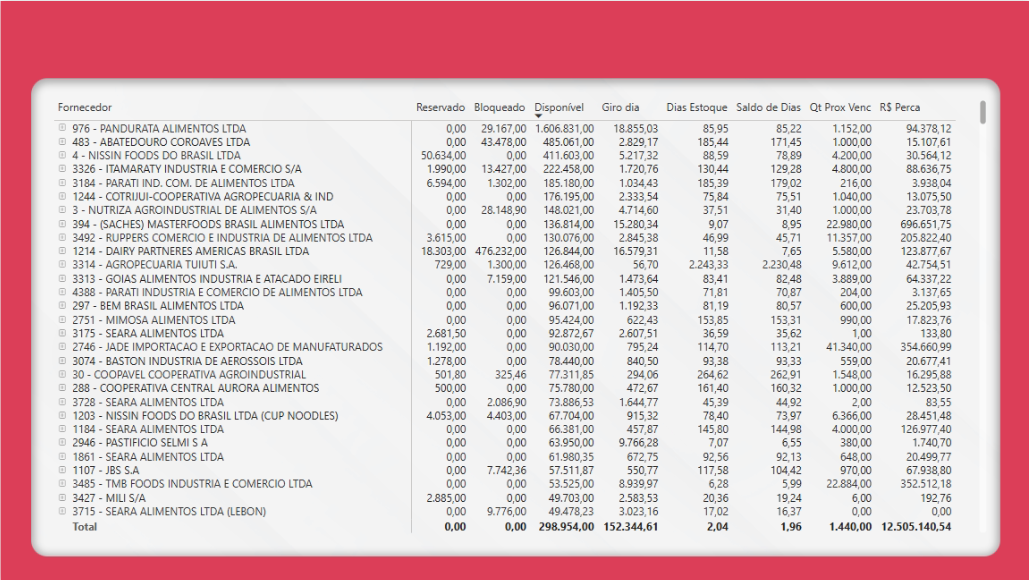Image resolution: width=1029 pixels, height=580 pixels.
Task: Sort by the Reservado column header
Action: click(x=440, y=107)
